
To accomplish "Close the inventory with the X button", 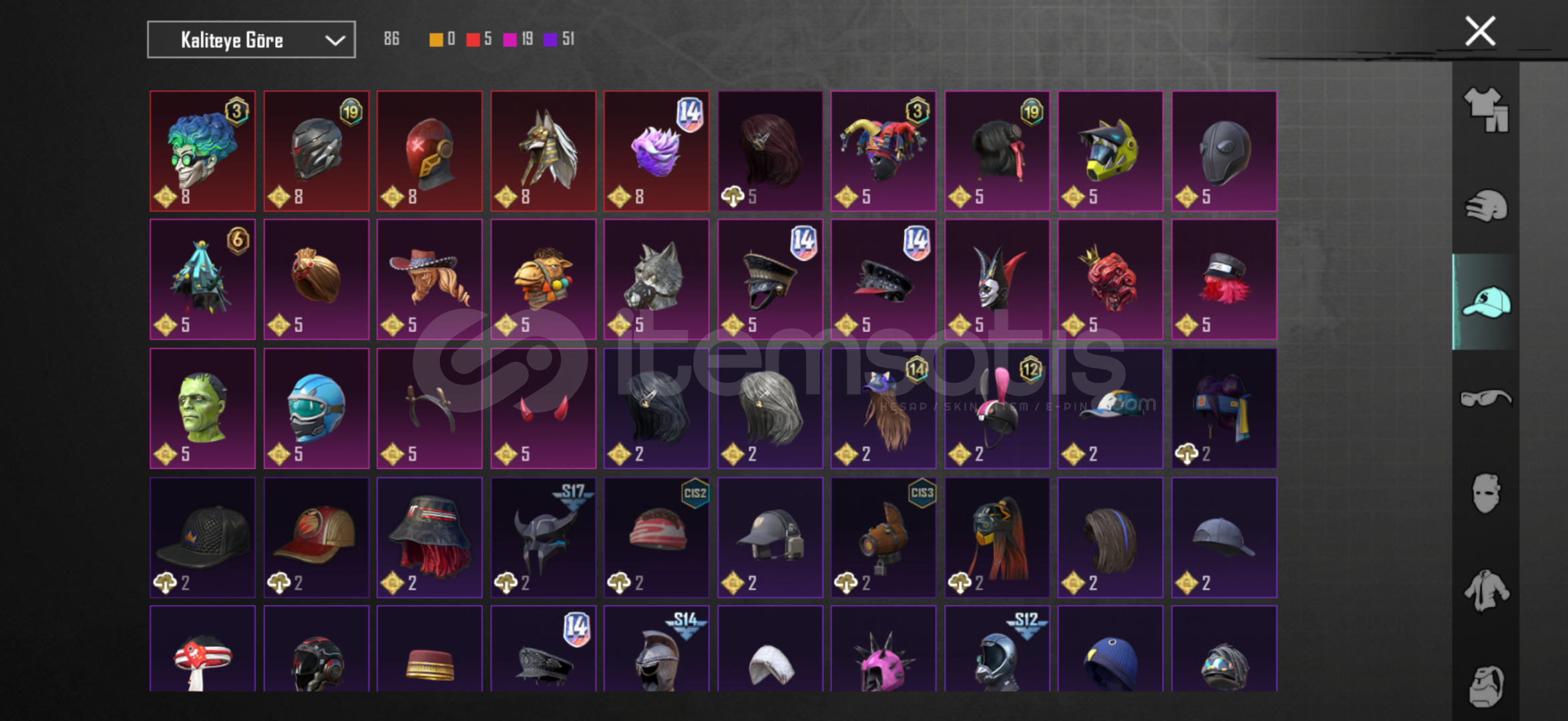I will pyautogui.click(x=1480, y=31).
